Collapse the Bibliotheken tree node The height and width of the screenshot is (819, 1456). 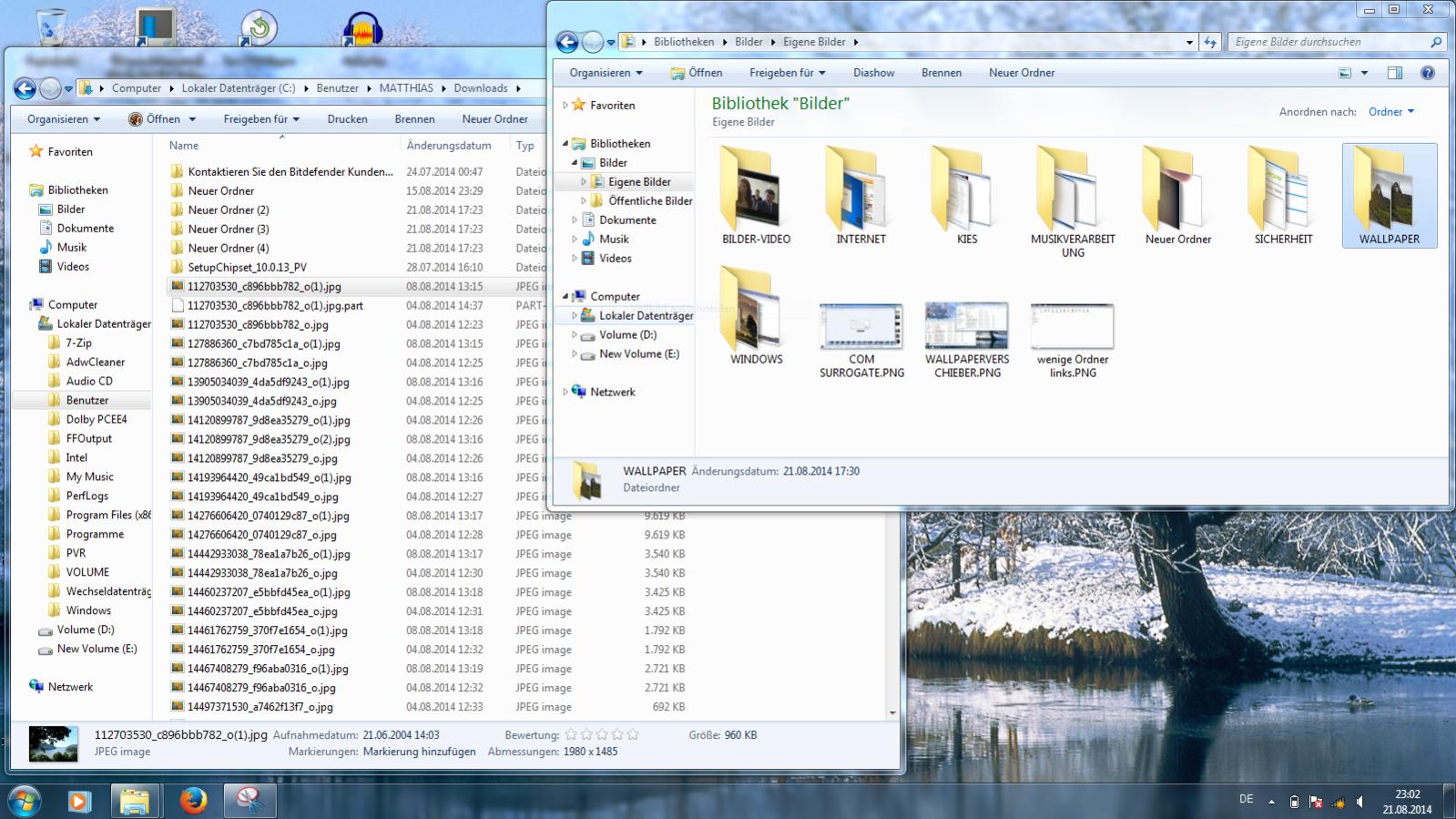(565, 143)
